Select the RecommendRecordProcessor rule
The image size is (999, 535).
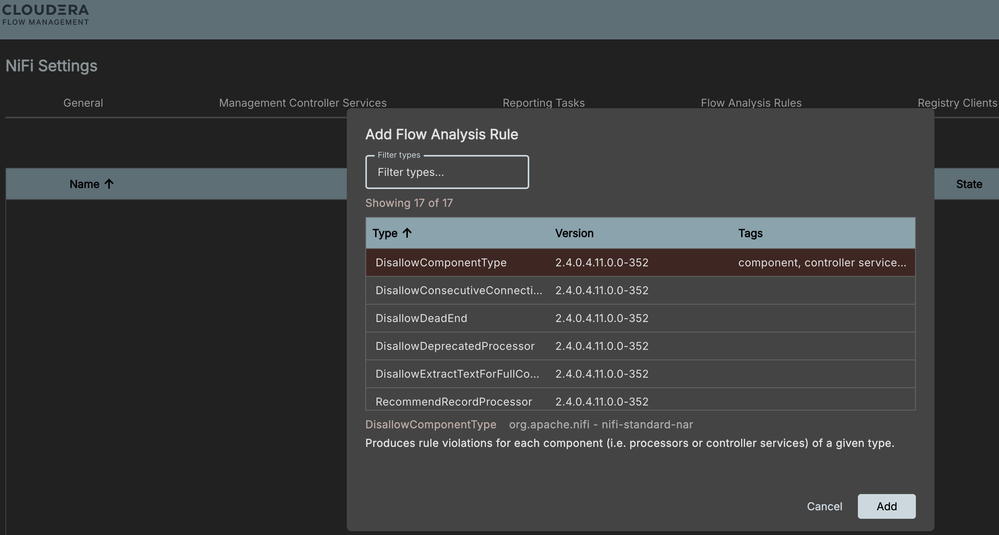click(x=453, y=401)
